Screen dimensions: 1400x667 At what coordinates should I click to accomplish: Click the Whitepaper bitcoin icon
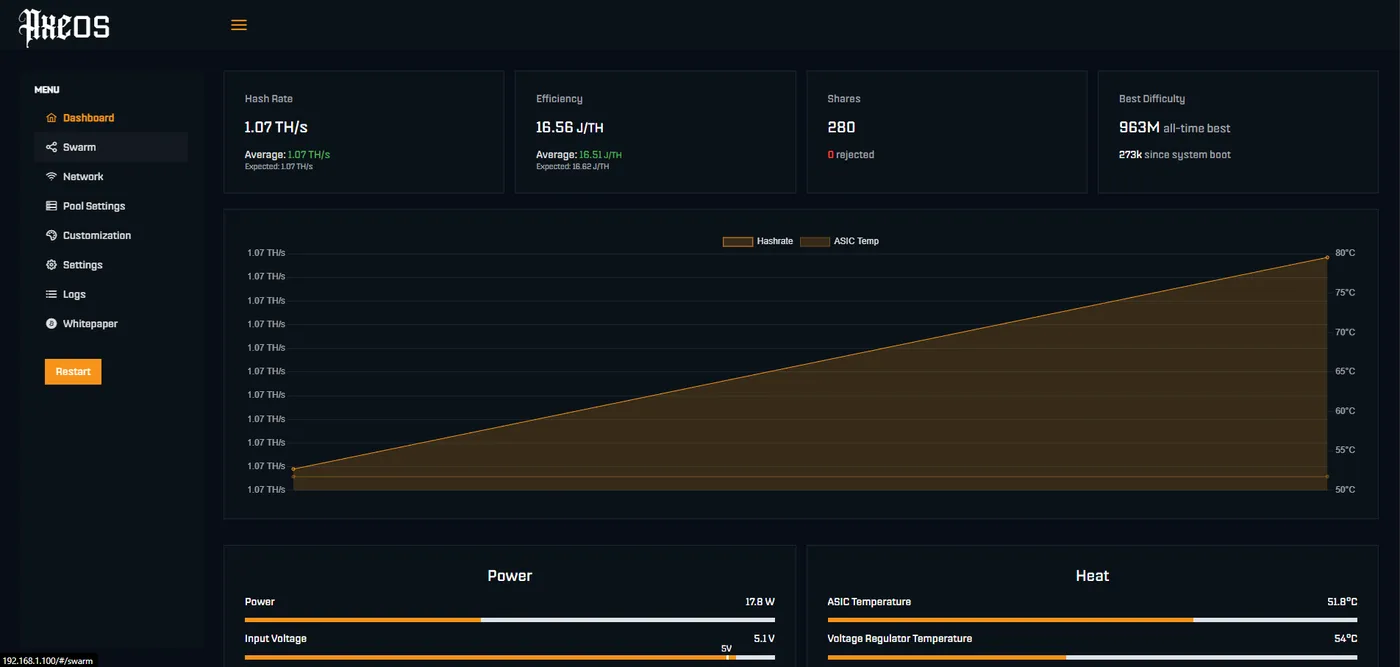point(52,324)
